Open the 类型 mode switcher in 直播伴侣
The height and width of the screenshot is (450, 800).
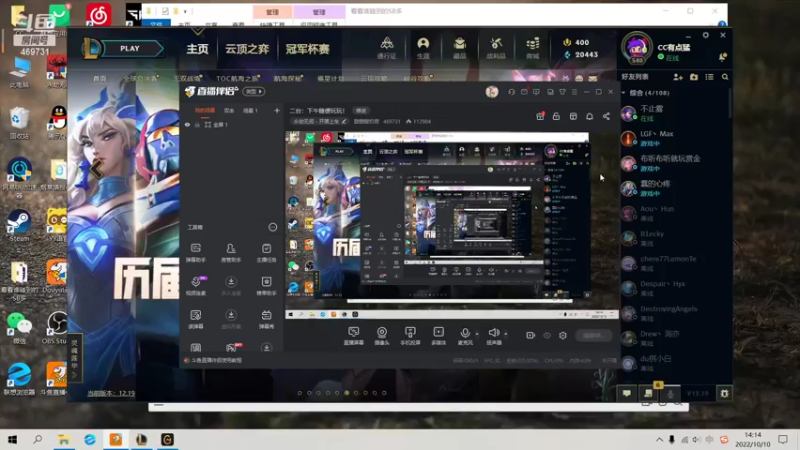[x=254, y=91]
